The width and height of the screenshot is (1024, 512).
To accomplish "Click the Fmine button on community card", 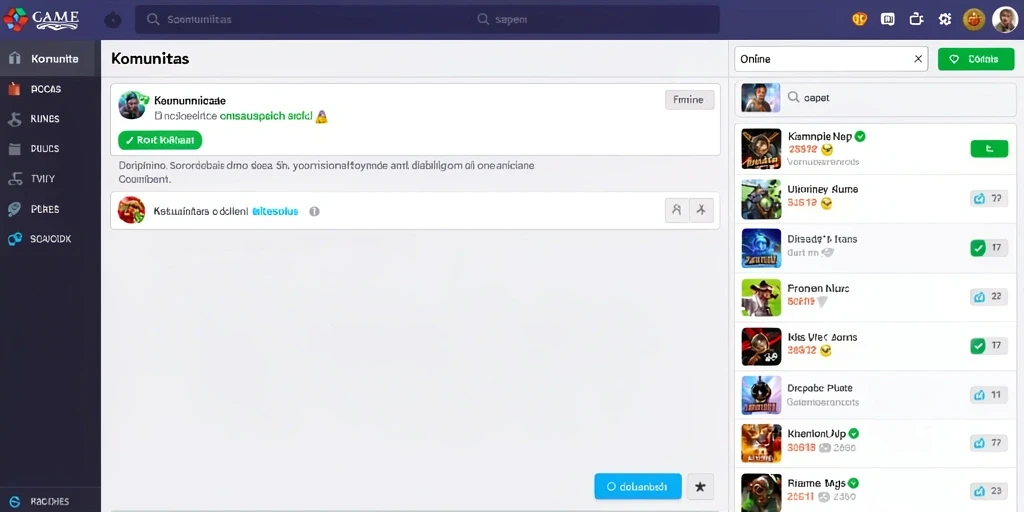I will [689, 100].
